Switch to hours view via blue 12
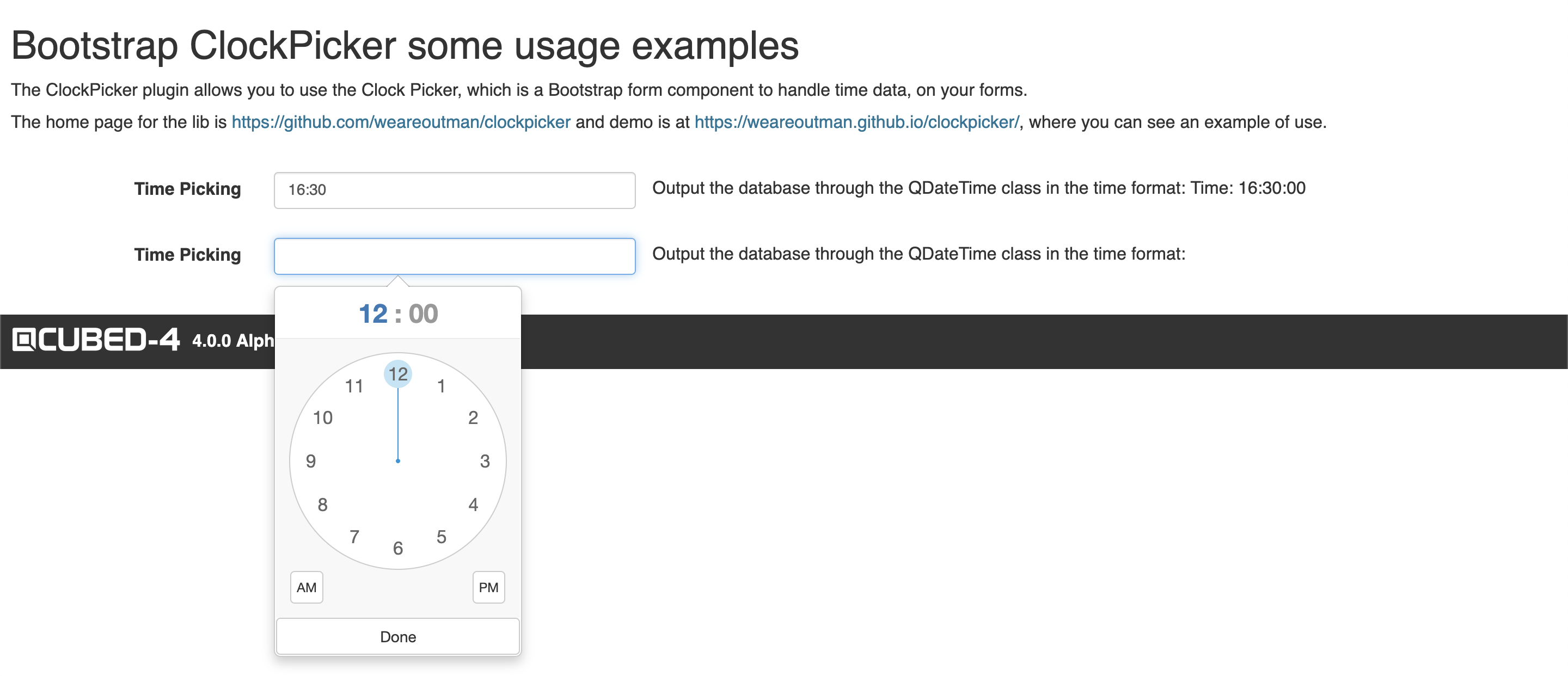The image size is (1568, 676). click(x=373, y=314)
